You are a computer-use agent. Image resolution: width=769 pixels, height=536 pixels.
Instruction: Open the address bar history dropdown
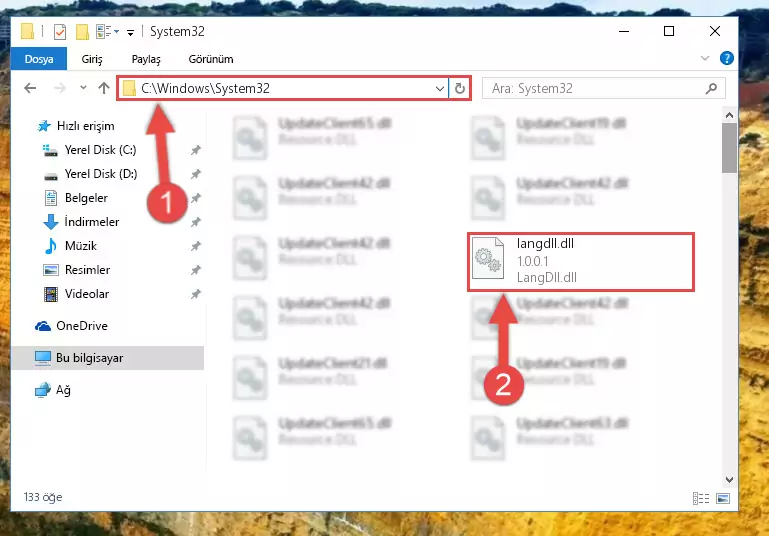[439, 89]
